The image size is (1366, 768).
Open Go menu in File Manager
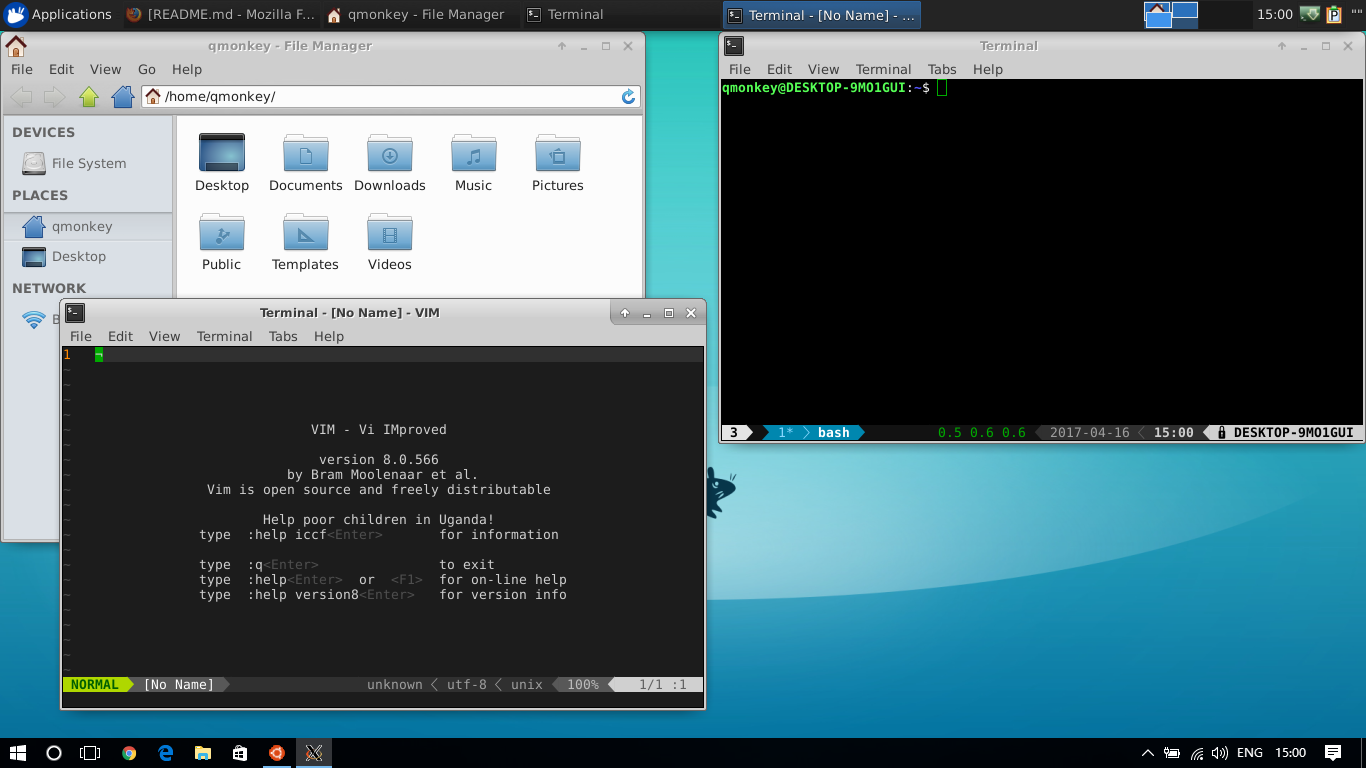(x=147, y=69)
